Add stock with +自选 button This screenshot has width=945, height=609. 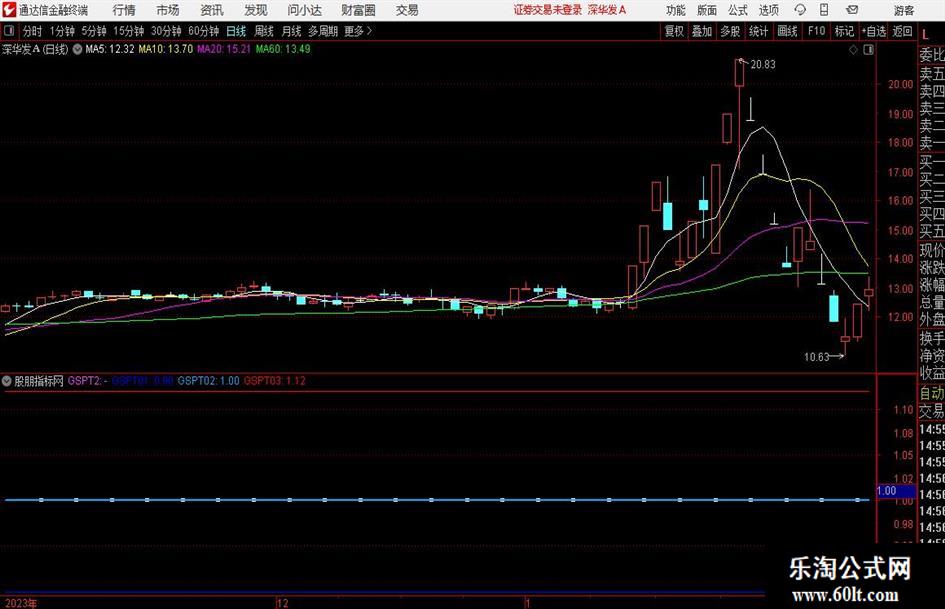click(874, 31)
